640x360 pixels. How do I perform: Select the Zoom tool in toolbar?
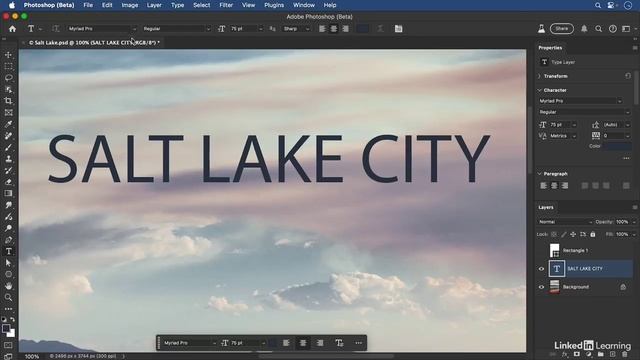coord(8,298)
